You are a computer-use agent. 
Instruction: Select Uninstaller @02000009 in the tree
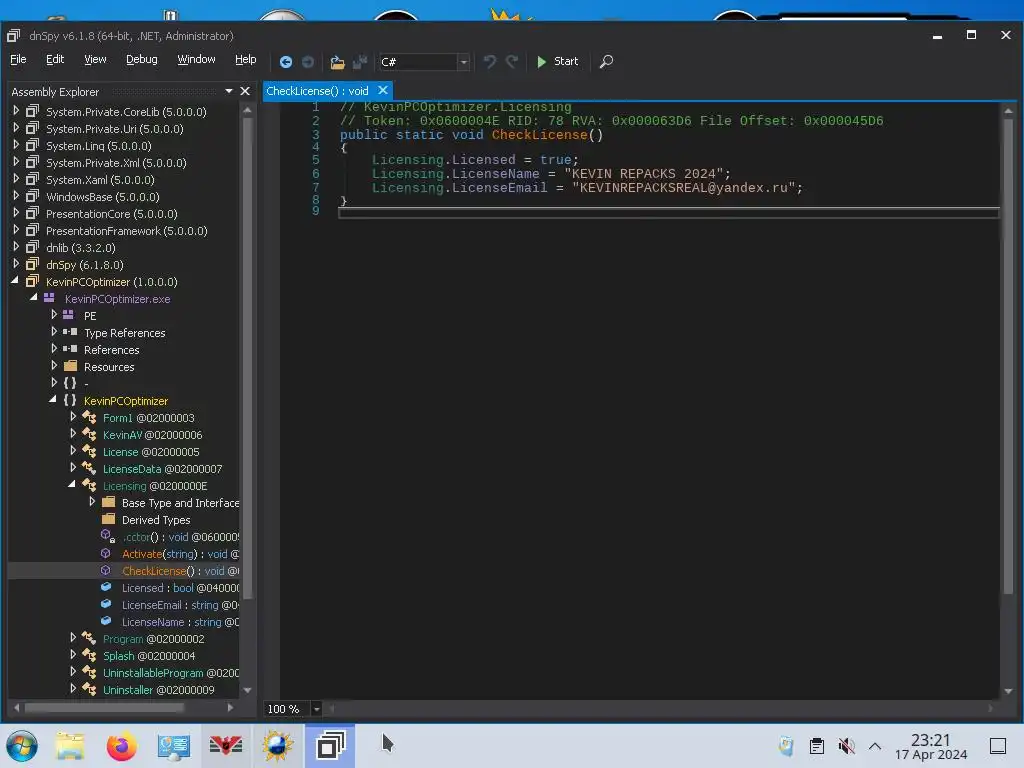(x=158, y=690)
